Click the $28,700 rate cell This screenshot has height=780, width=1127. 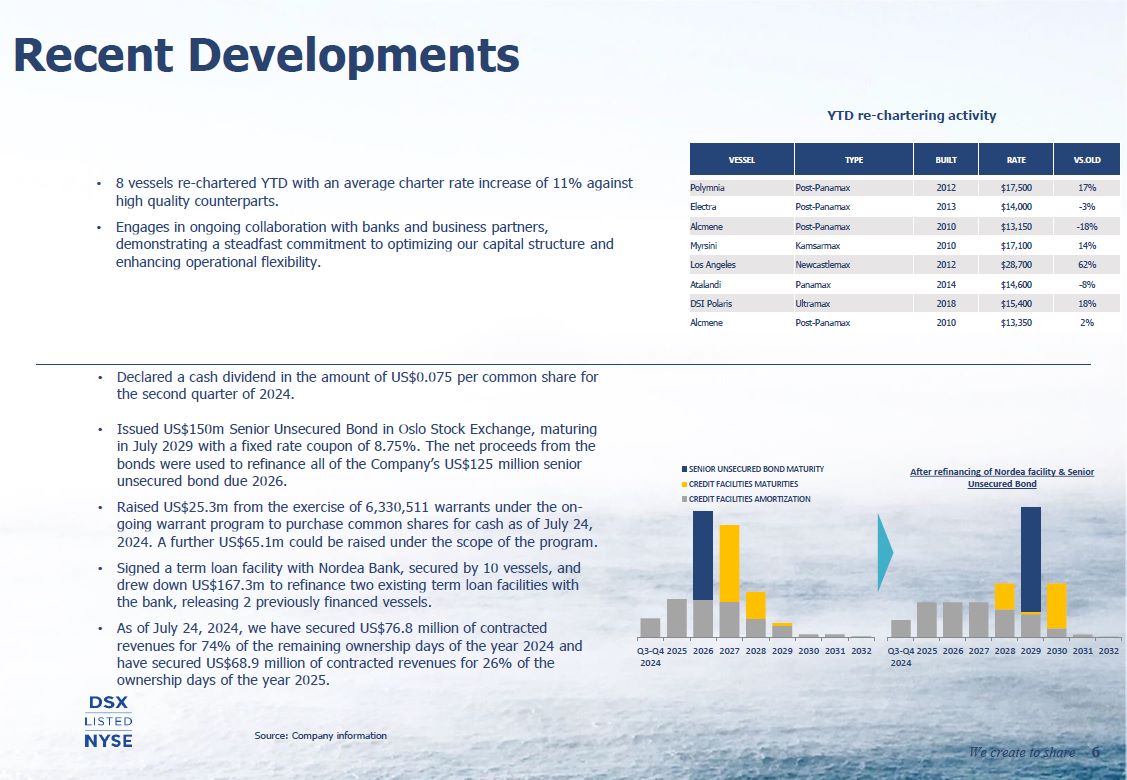(1016, 265)
